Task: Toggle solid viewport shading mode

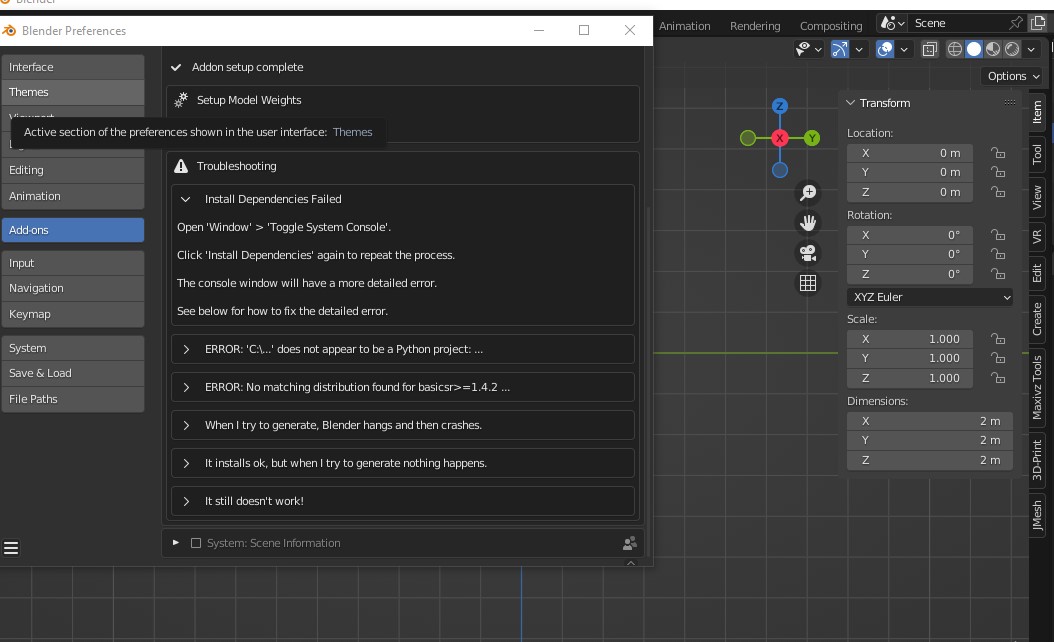Action: 972,48
